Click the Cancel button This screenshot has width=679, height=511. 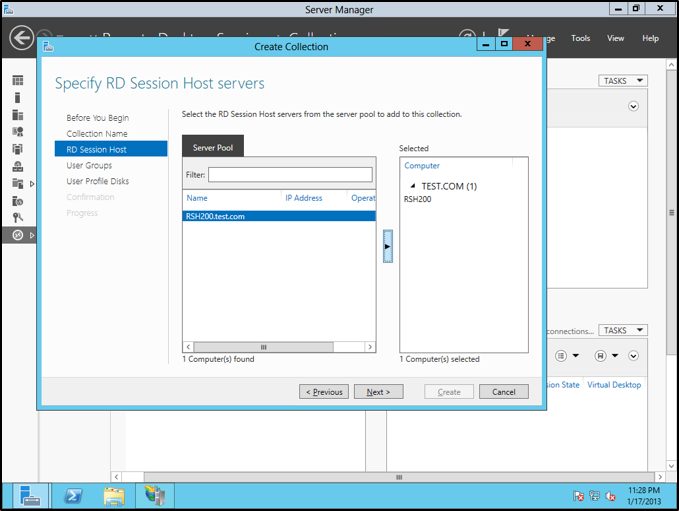pos(503,392)
